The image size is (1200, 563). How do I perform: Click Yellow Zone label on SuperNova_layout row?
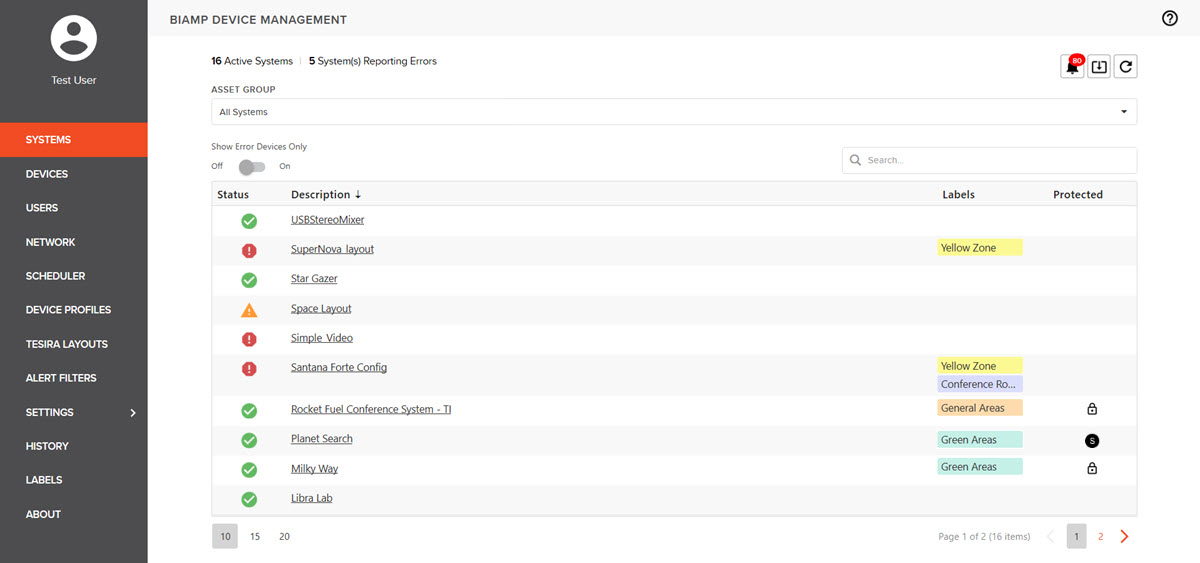[x=980, y=248]
